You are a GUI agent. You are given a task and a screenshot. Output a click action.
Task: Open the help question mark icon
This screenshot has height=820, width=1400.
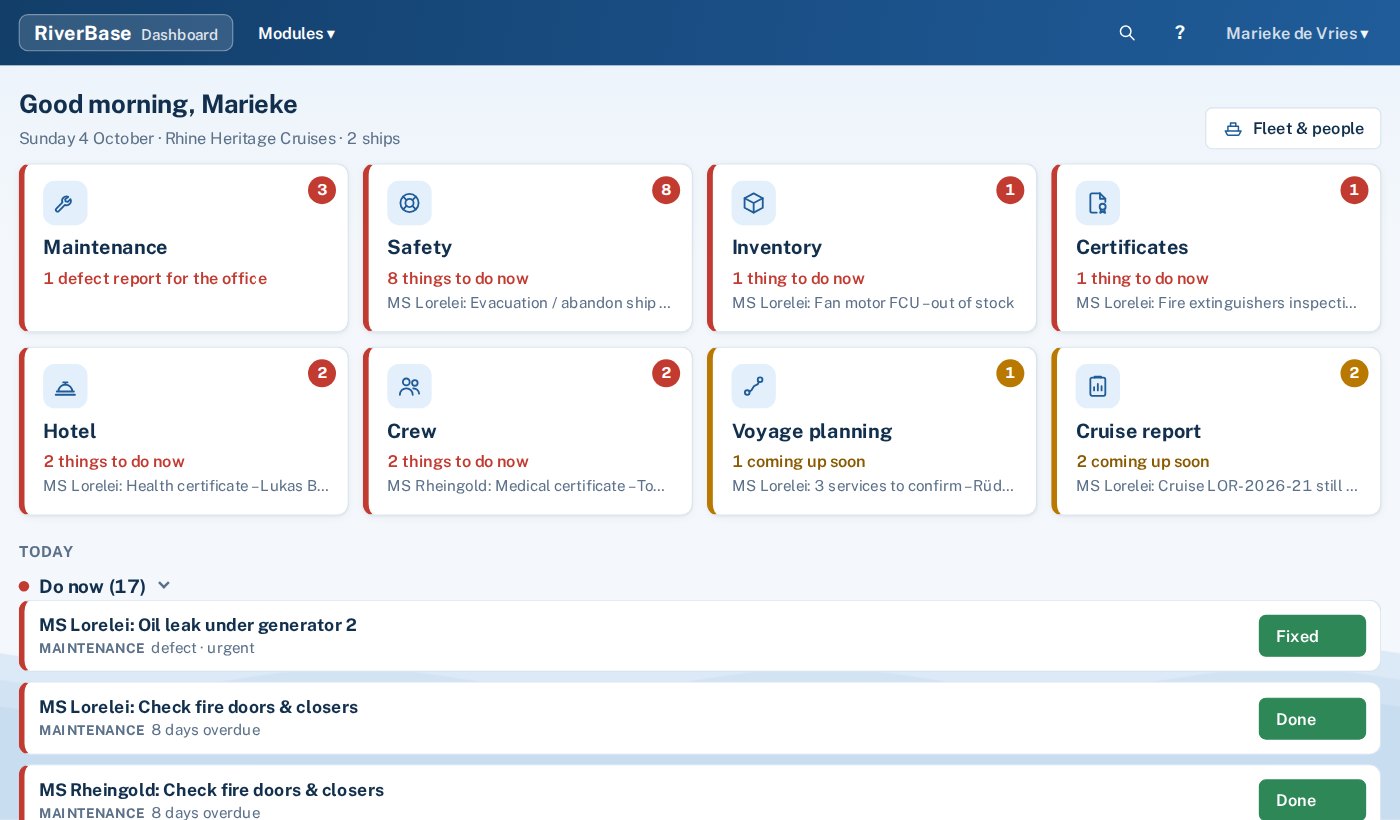tap(1180, 33)
